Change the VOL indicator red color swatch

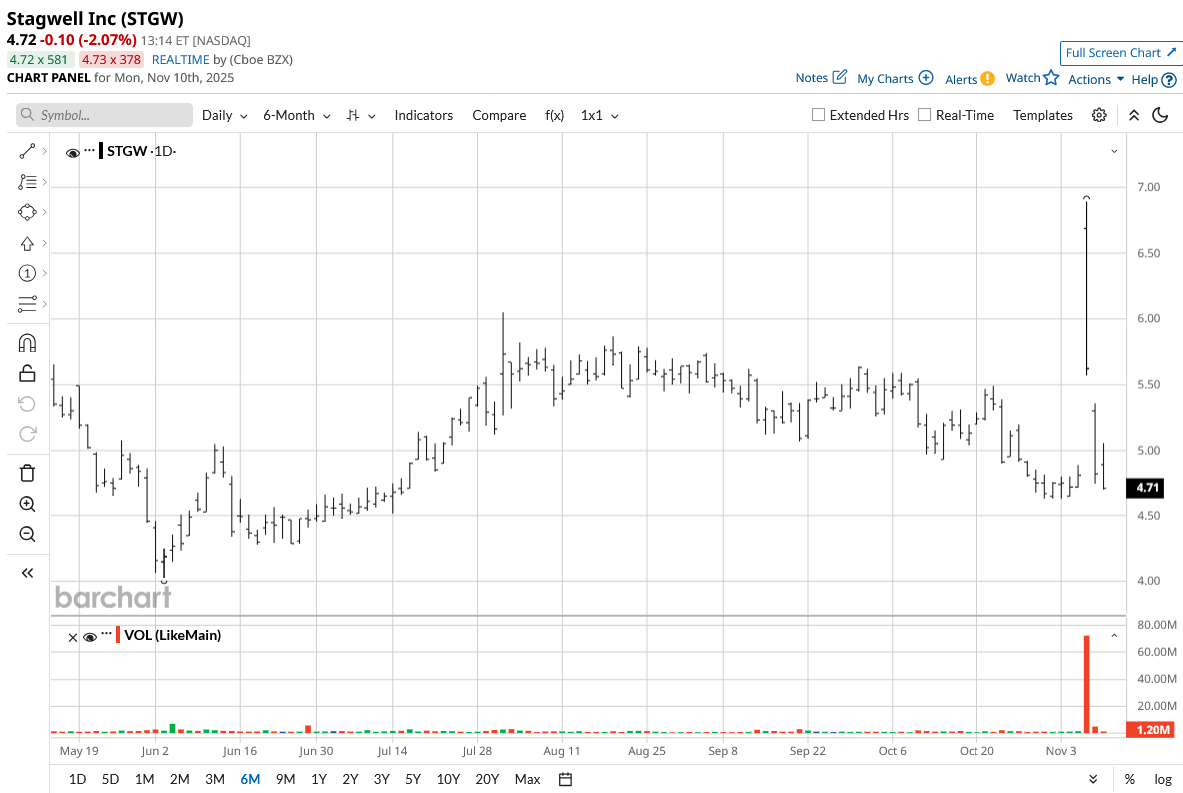point(118,635)
